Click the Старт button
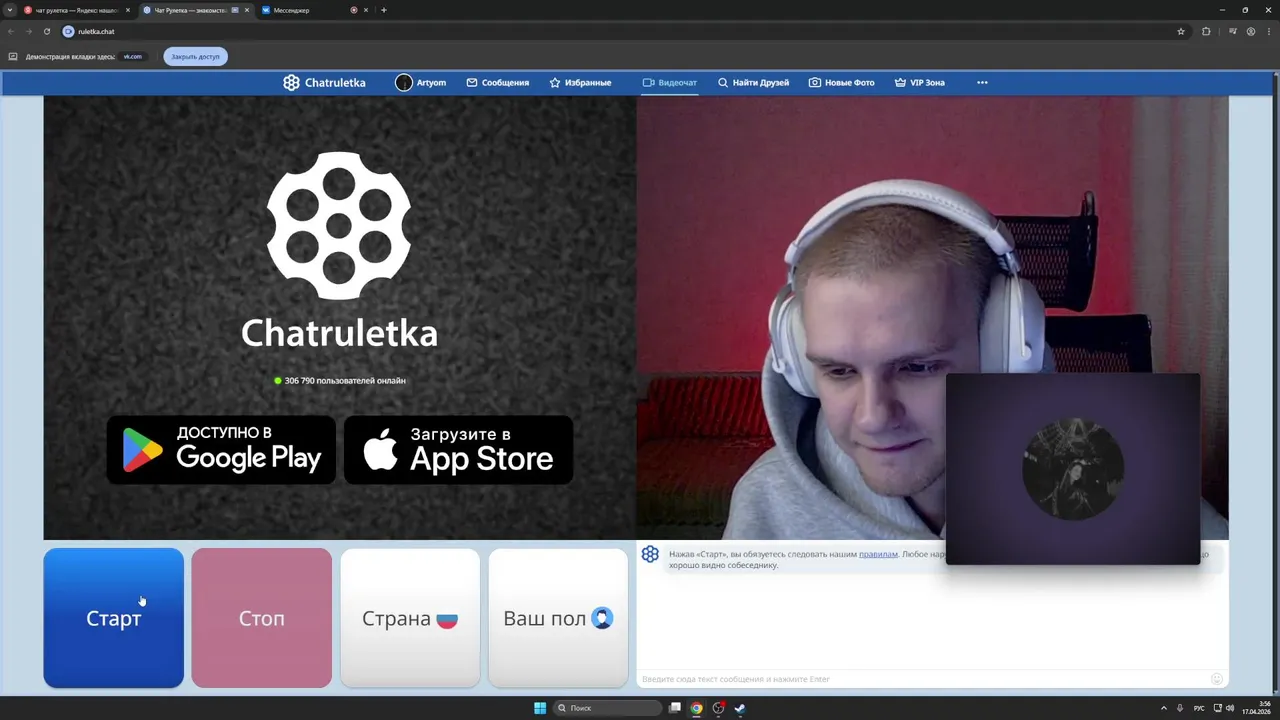This screenshot has width=1280, height=720. point(113,618)
